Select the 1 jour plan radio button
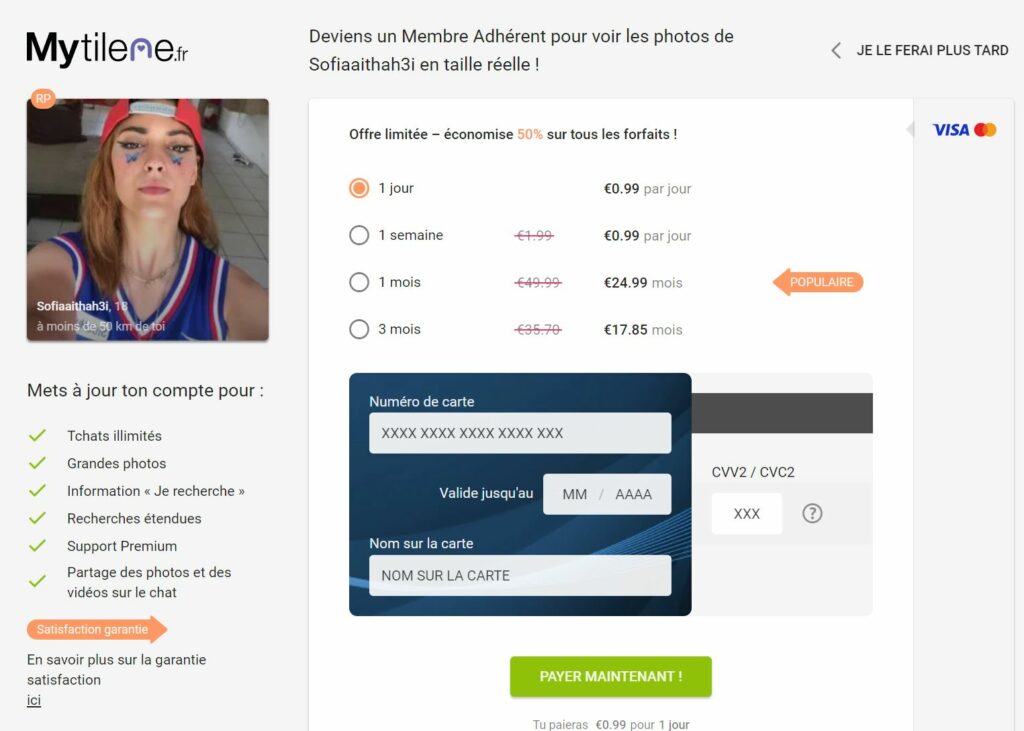 tap(359, 188)
